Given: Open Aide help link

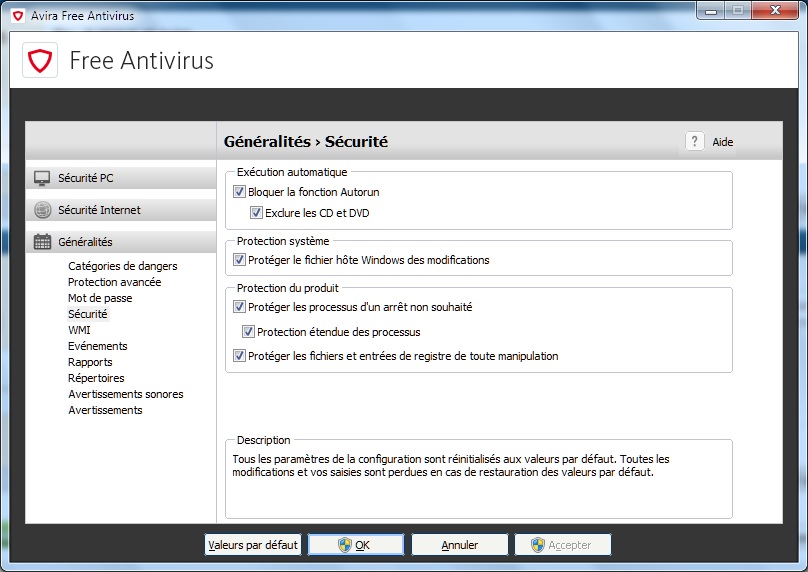Looking at the screenshot, I should pos(722,142).
